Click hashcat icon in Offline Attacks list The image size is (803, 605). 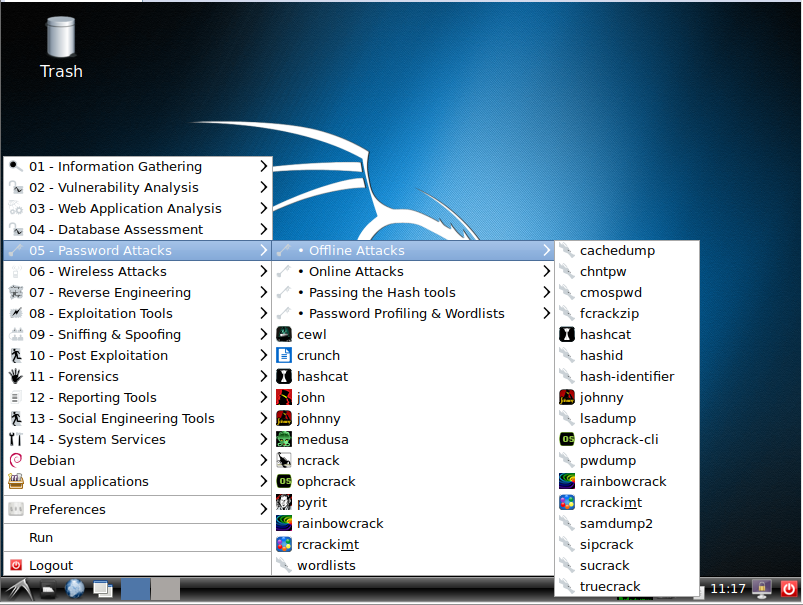click(567, 335)
